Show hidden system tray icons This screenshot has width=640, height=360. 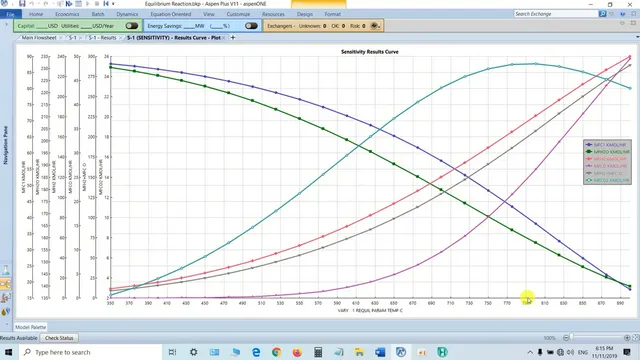(530, 352)
